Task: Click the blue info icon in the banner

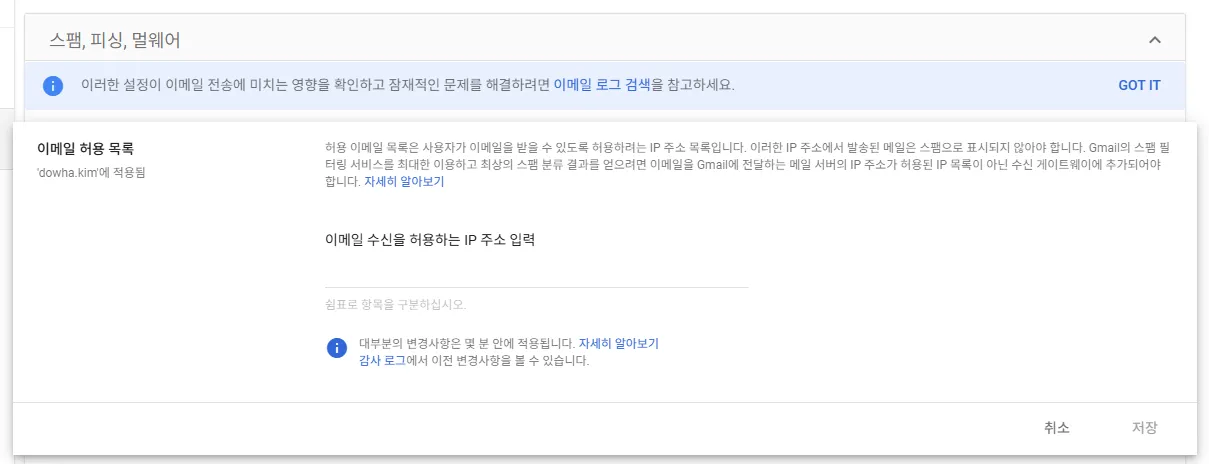Action: (53, 85)
